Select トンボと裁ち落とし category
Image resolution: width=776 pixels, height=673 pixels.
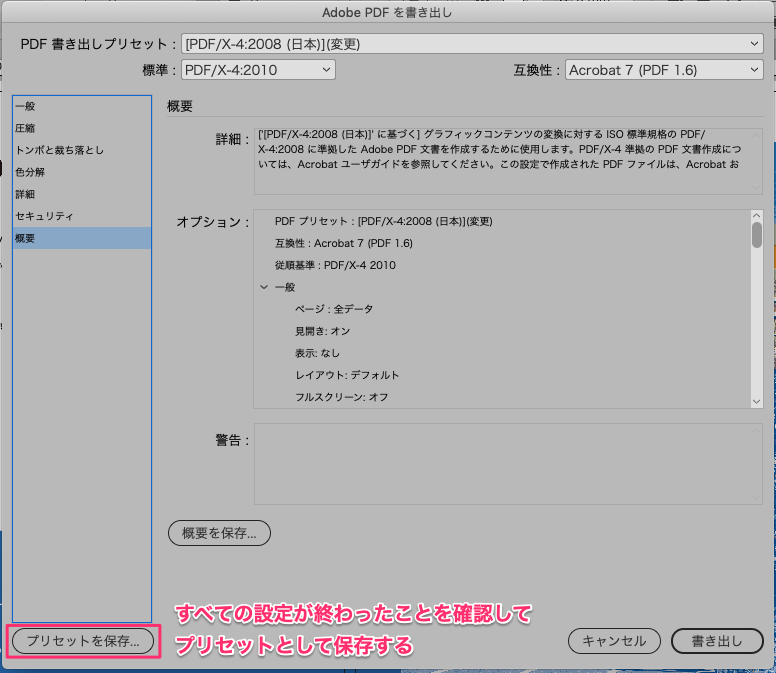click(82, 150)
